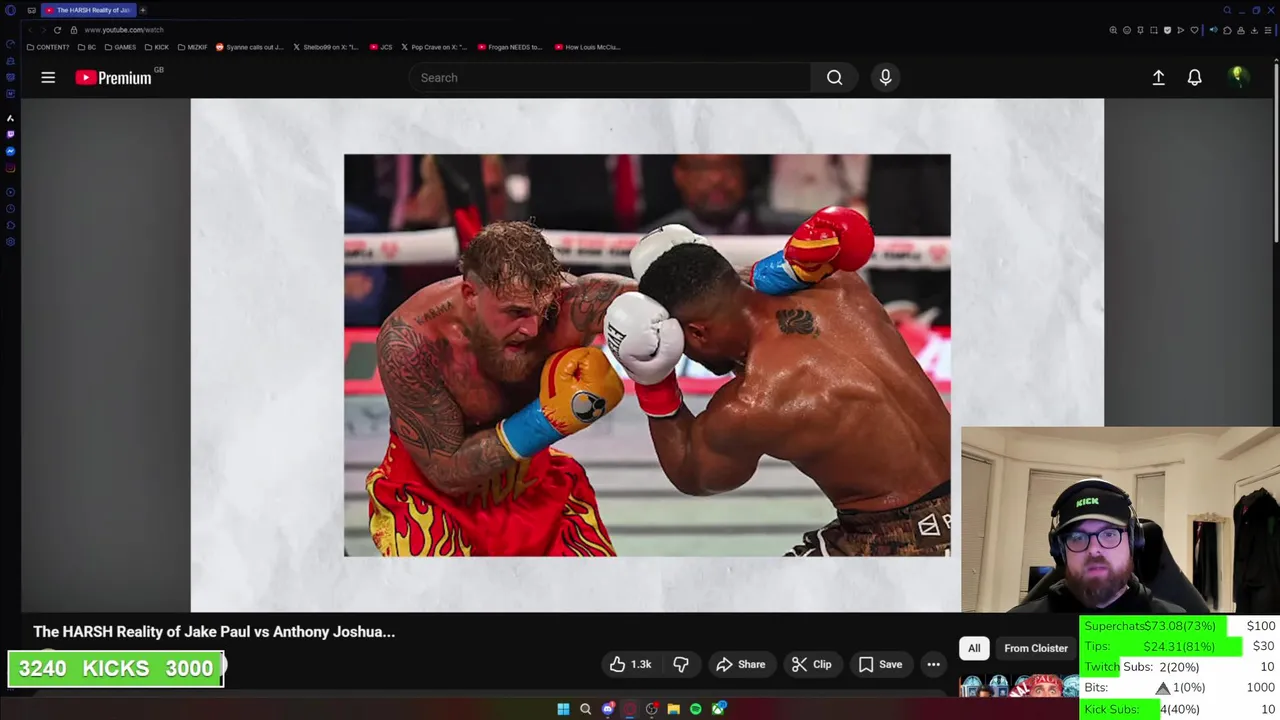Open Spotify from the taskbar

(x=695, y=709)
